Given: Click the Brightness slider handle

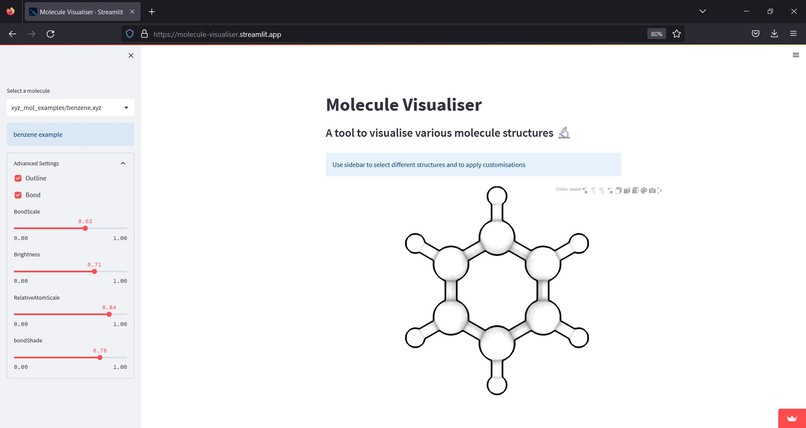Looking at the screenshot, I should (x=94, y=271).
